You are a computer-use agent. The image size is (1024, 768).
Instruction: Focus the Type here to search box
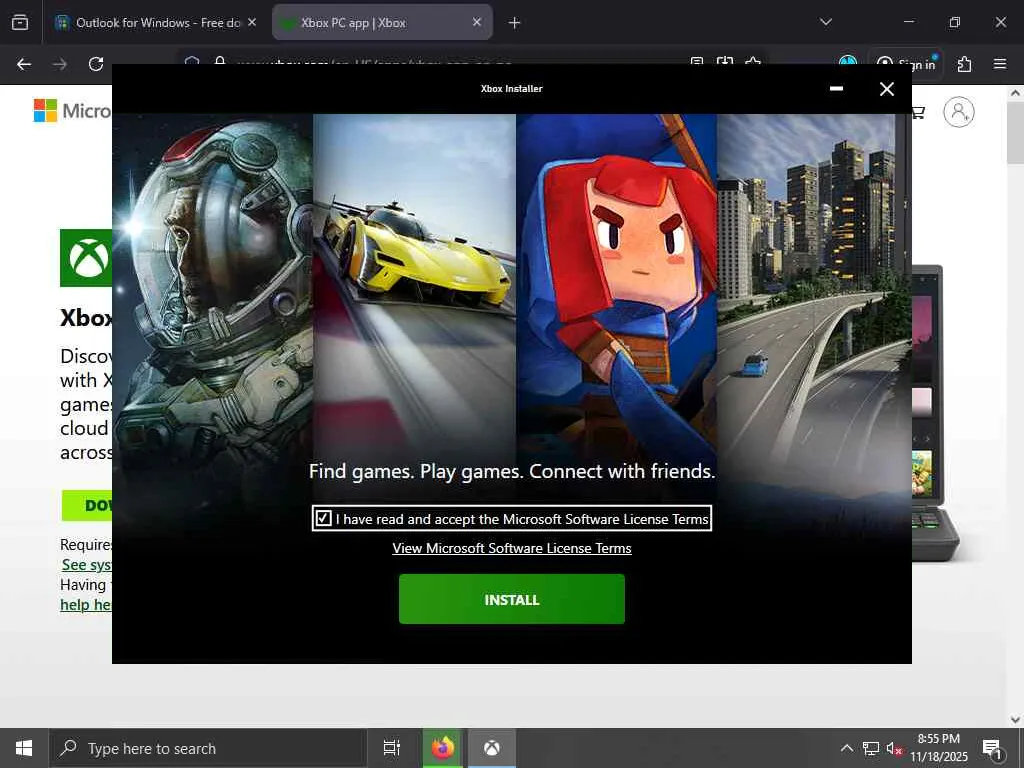coord(208,748)
